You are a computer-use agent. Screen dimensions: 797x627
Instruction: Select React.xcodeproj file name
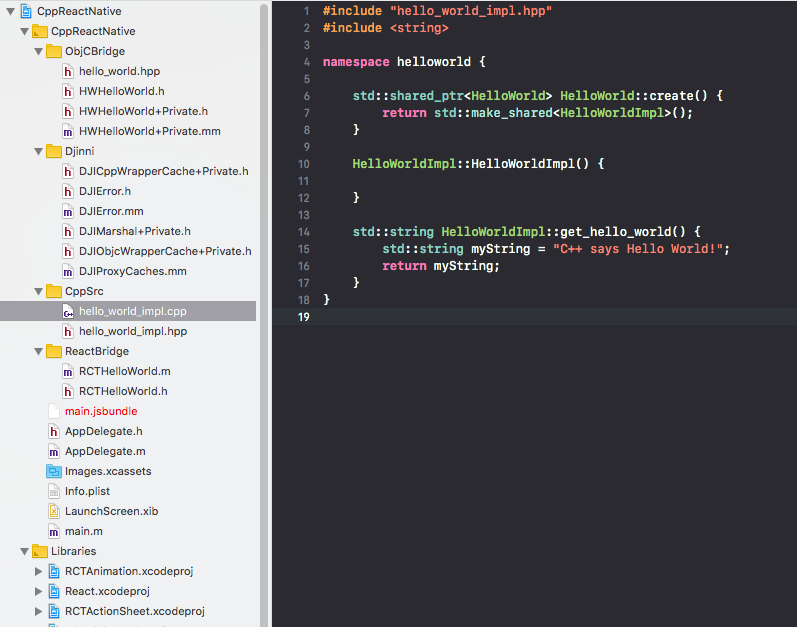tap(107, 591)
